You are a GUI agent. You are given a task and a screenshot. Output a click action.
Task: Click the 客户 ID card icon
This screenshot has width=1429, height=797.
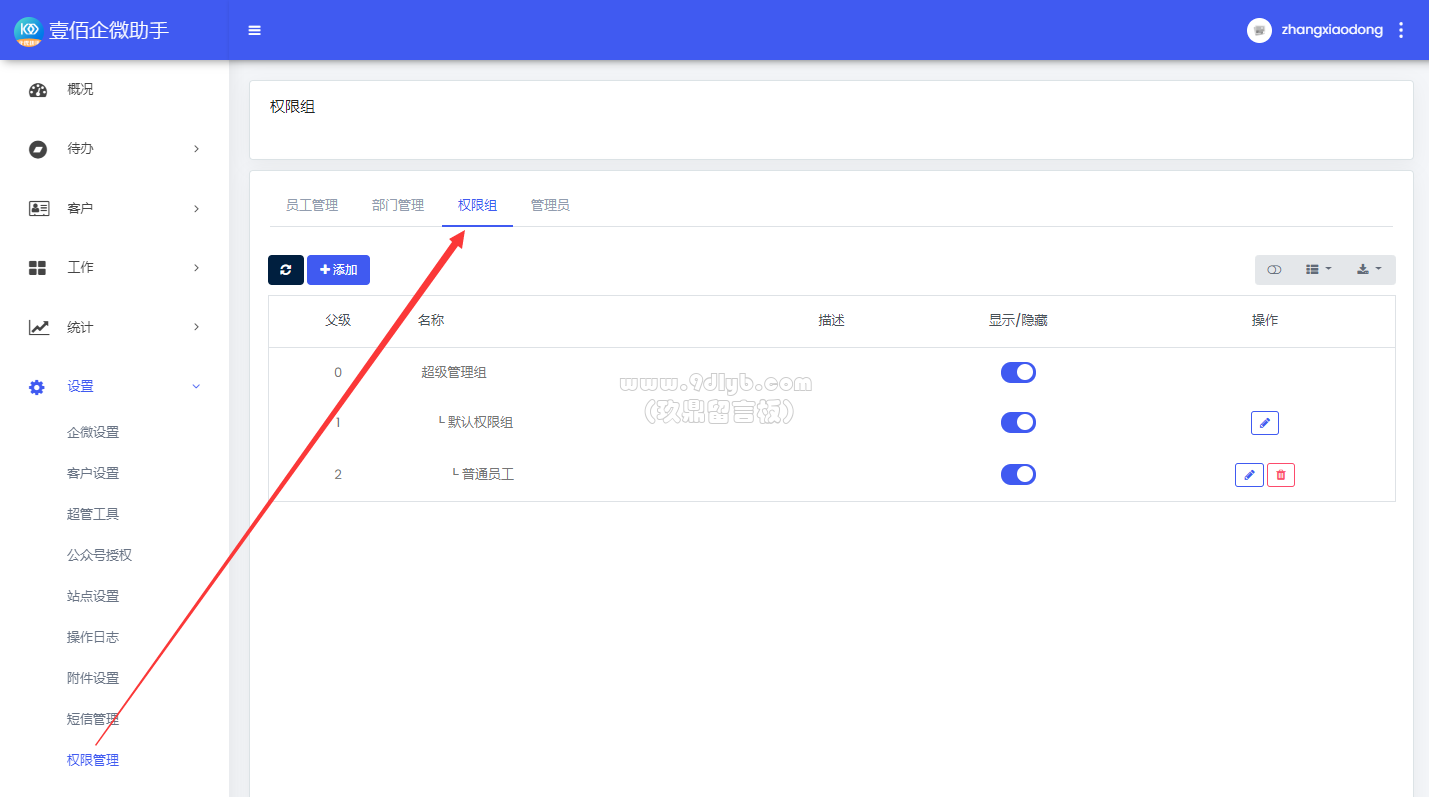tap(38, 208)
